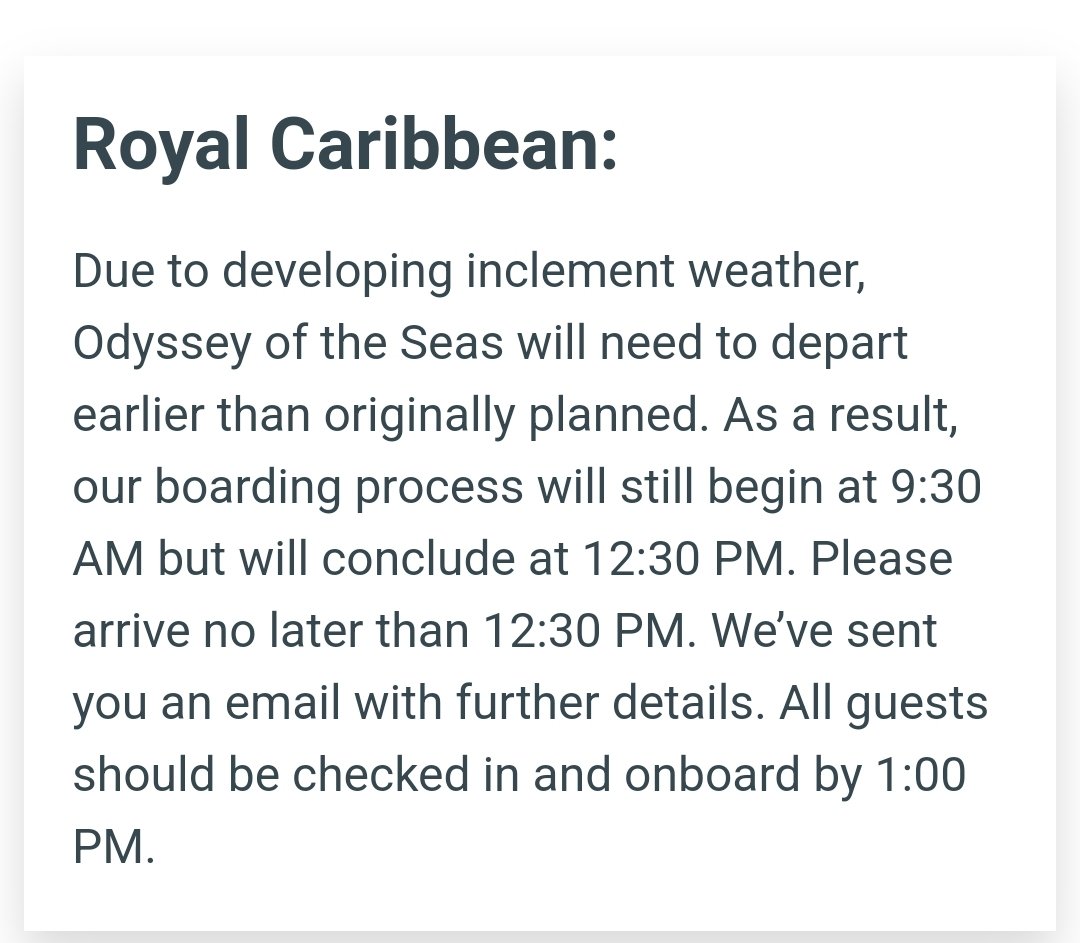Click "12:30 PM" after "no later than"

pyautogui.click(x=584, y=631)
